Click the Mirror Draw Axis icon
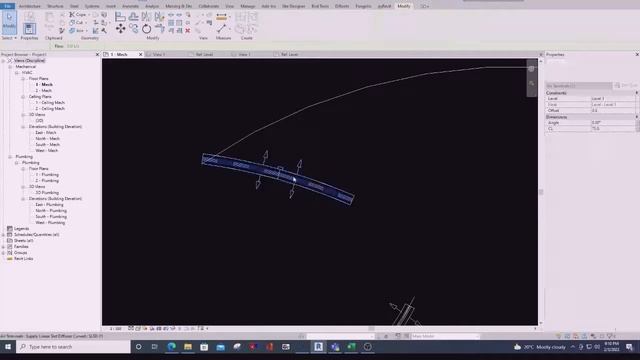The image size is (640, 360). tap(159, 16)
